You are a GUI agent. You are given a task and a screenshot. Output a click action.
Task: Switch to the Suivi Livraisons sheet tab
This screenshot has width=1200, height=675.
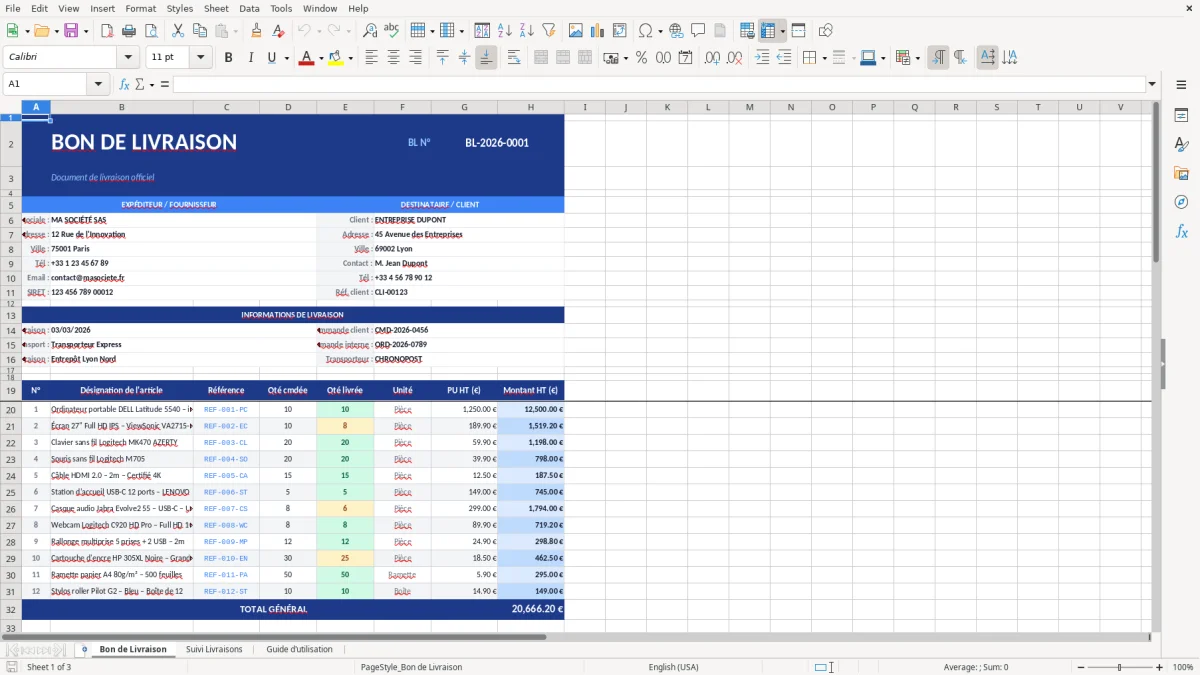click(212, 649)
